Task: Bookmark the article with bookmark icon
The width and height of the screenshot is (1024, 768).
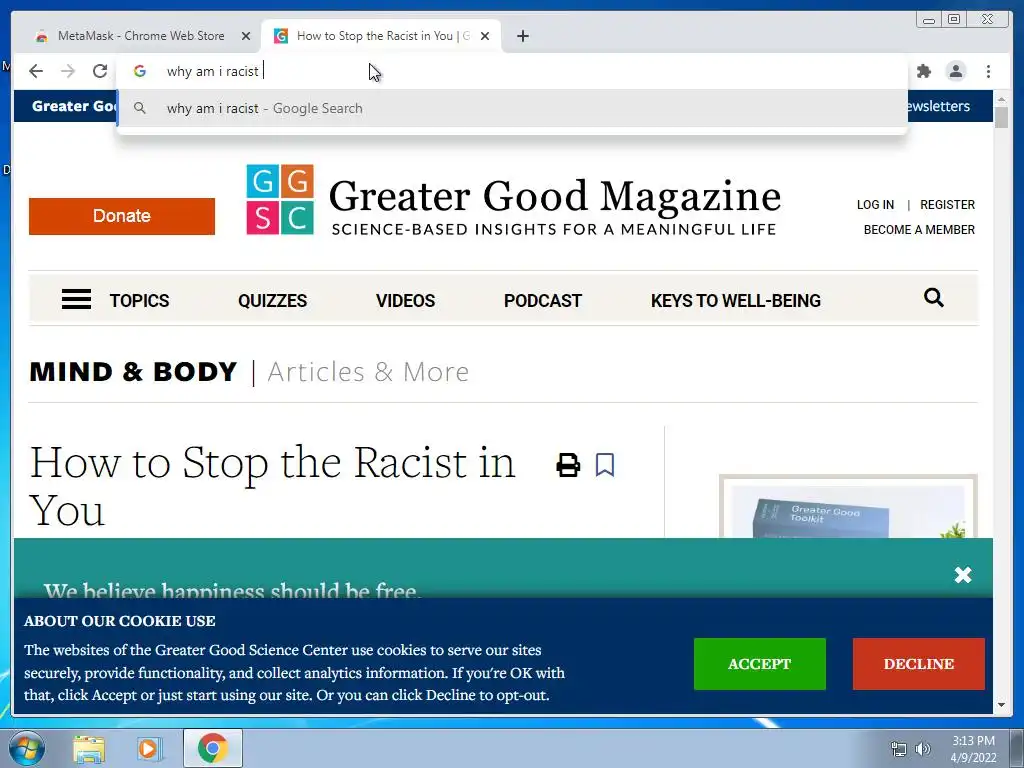Action: point(605,466)
